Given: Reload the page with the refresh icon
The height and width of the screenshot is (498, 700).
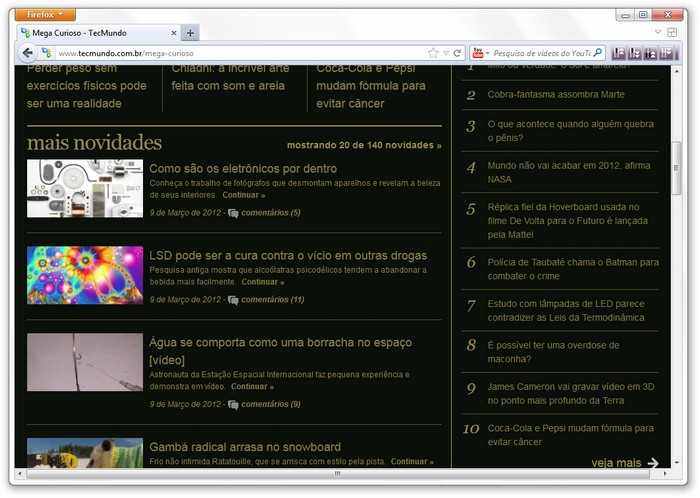Looking at the screenshot, I should tap(457, 53).
